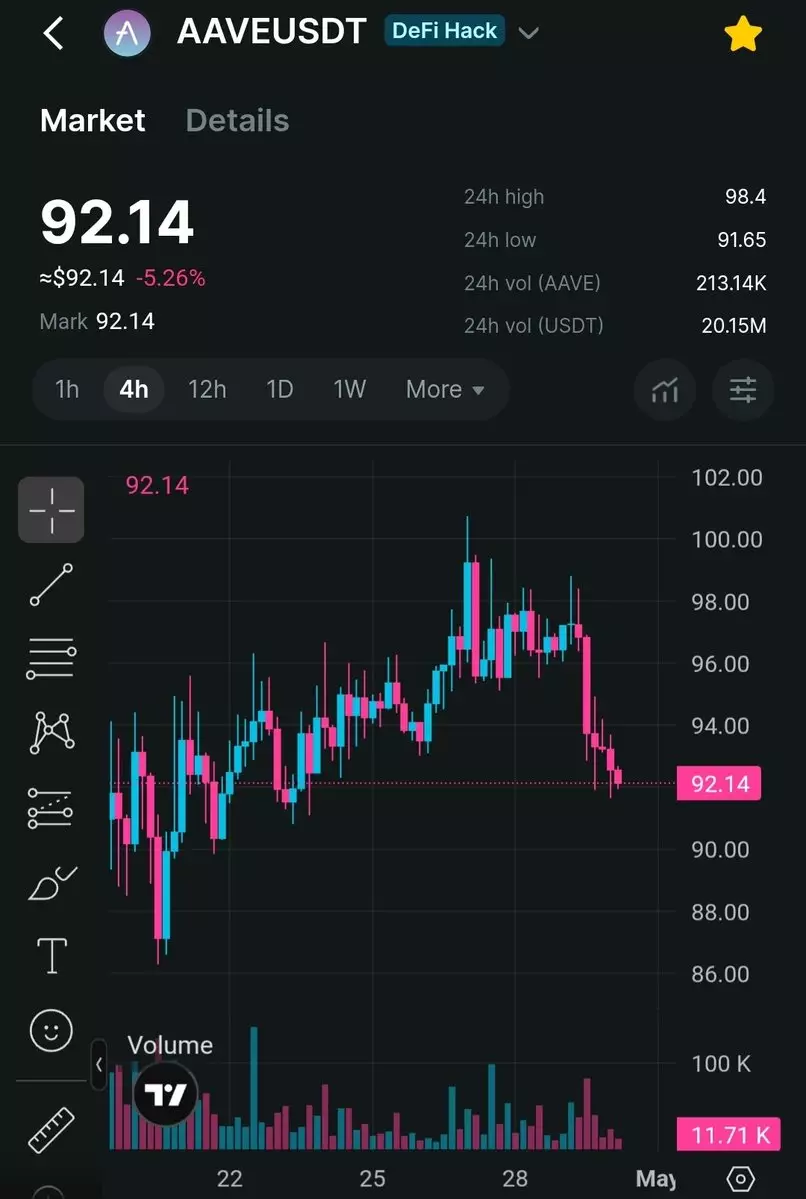Image resolution: width=806 pixels, height=1199 pixels.
Task: Click the date label 28
Action: tap(515, 1178)
